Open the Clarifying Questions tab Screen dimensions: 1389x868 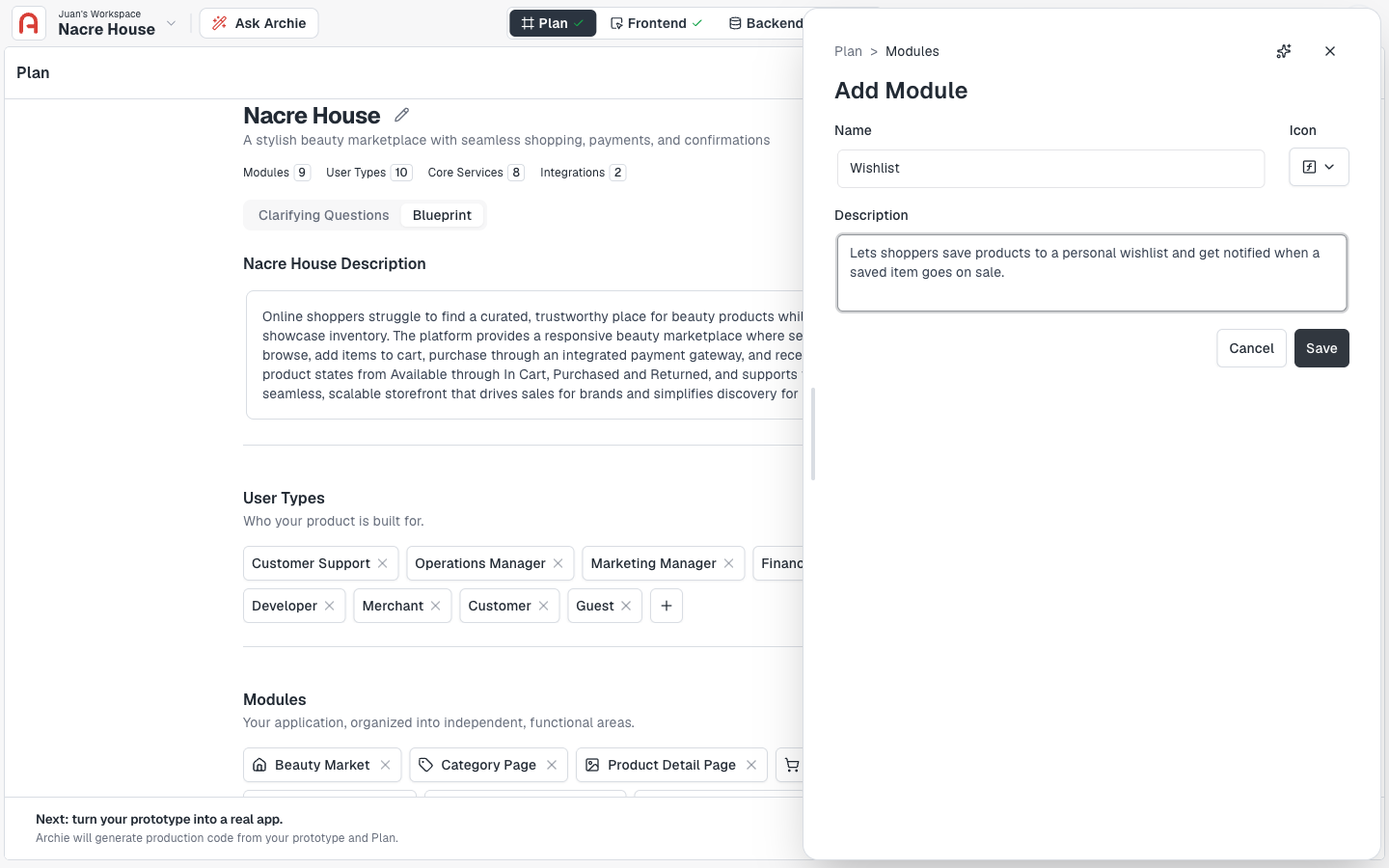point(324,215)
